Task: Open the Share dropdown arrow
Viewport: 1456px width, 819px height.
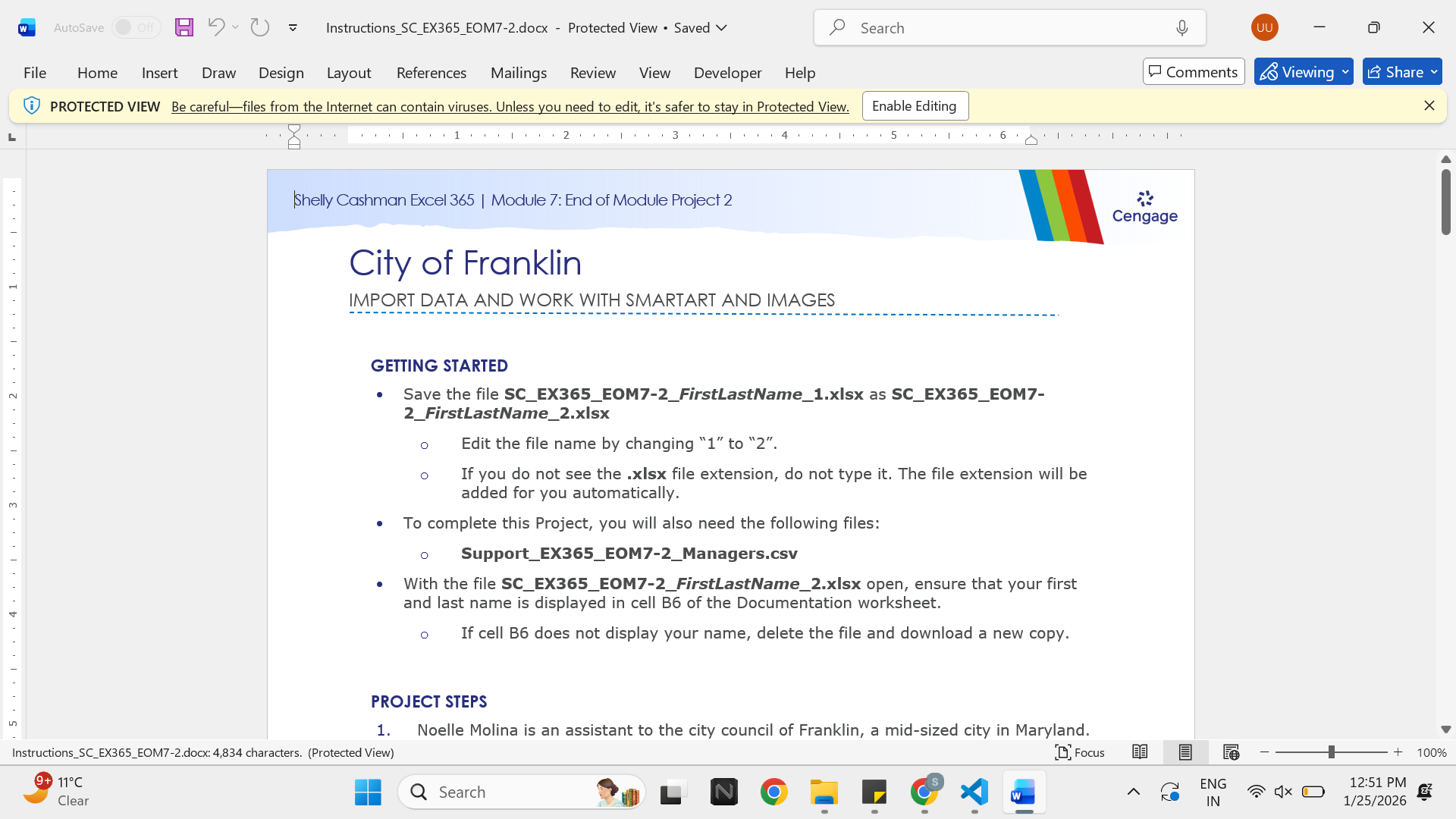Action: coord(1434,72)
